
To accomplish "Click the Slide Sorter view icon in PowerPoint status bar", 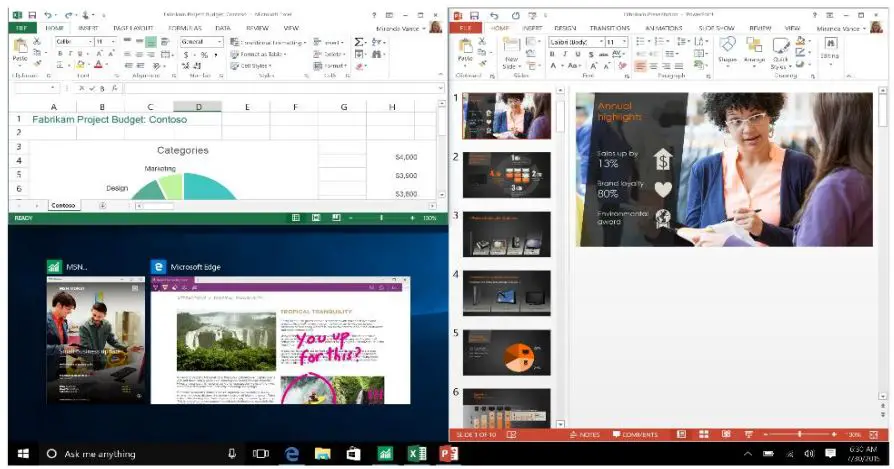I will click(x=704, y=434).
